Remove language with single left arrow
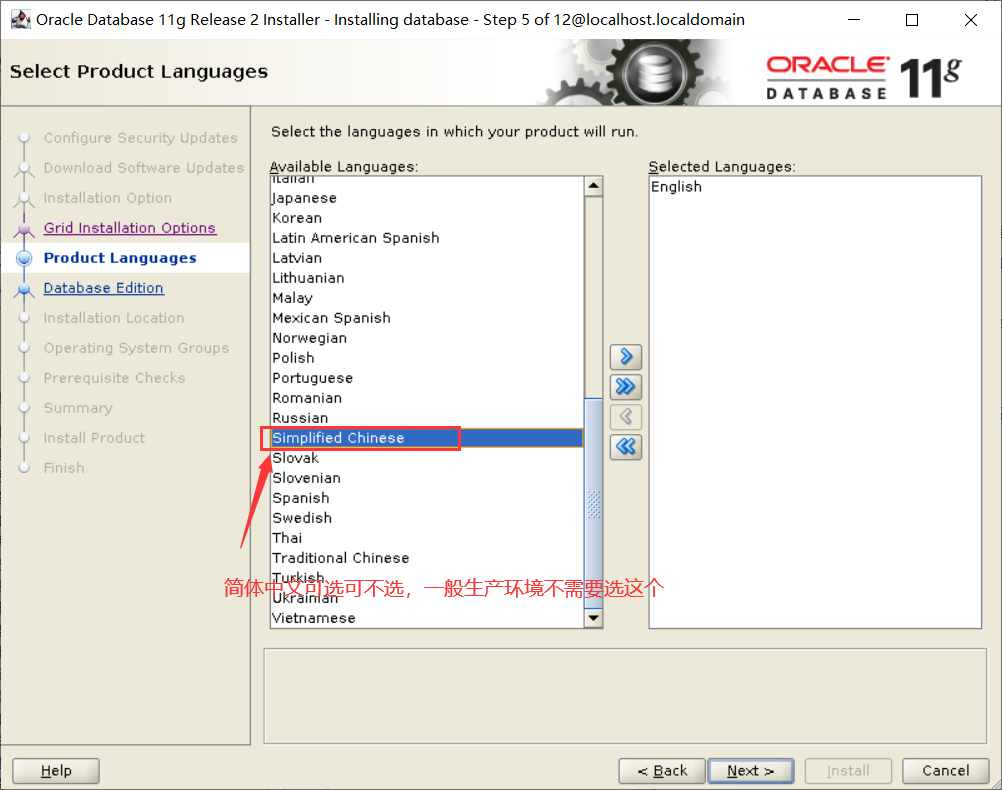1002x790 pixels. click(626, 417)
